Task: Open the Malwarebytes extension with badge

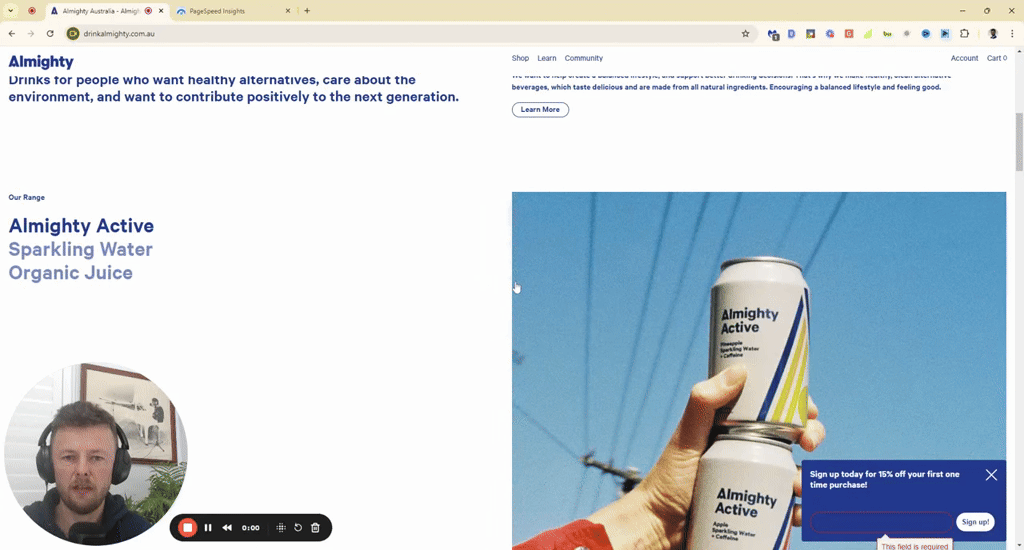Action: pos(773,34)
